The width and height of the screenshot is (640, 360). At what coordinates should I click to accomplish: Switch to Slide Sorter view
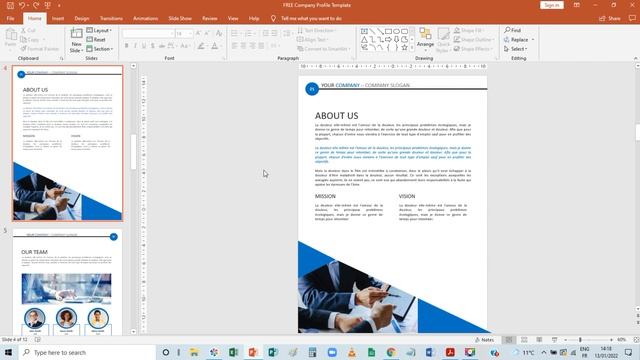524,340
